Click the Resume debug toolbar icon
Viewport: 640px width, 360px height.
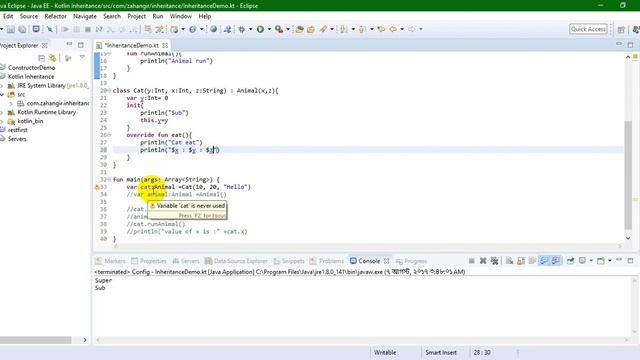[x=65, y=29]
